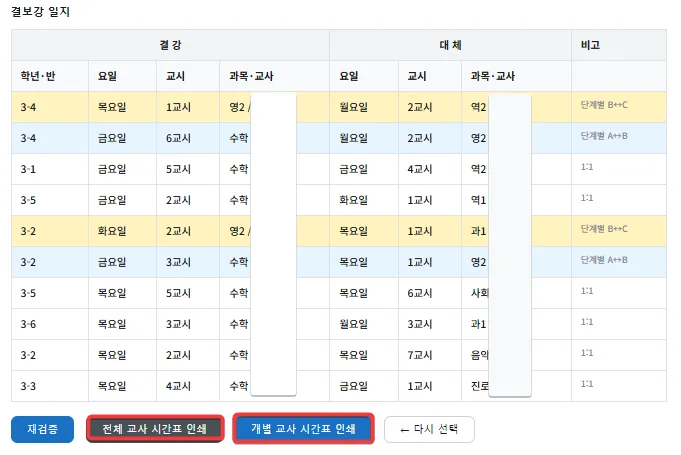Screen dimensions: 681x455
Task: Select the 3-1 class cell
Action: pyautogui.click(x=50, y=169)
